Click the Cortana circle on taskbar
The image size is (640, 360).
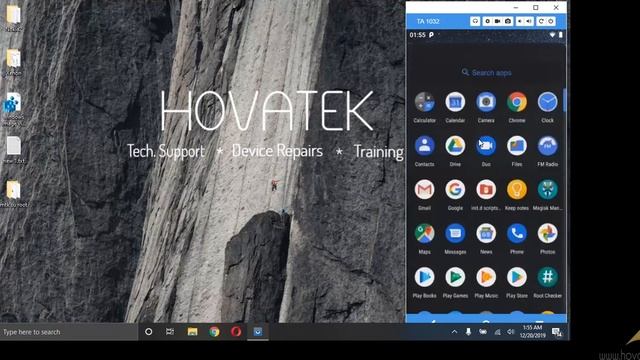click(149, 332)
